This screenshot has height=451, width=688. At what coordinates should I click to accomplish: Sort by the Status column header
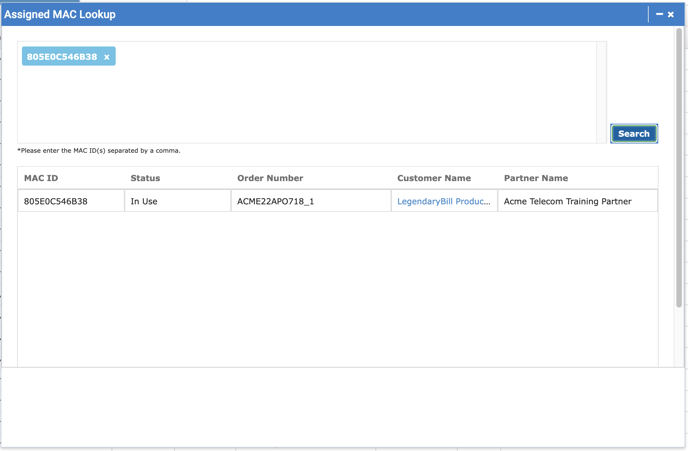(145, 178)
